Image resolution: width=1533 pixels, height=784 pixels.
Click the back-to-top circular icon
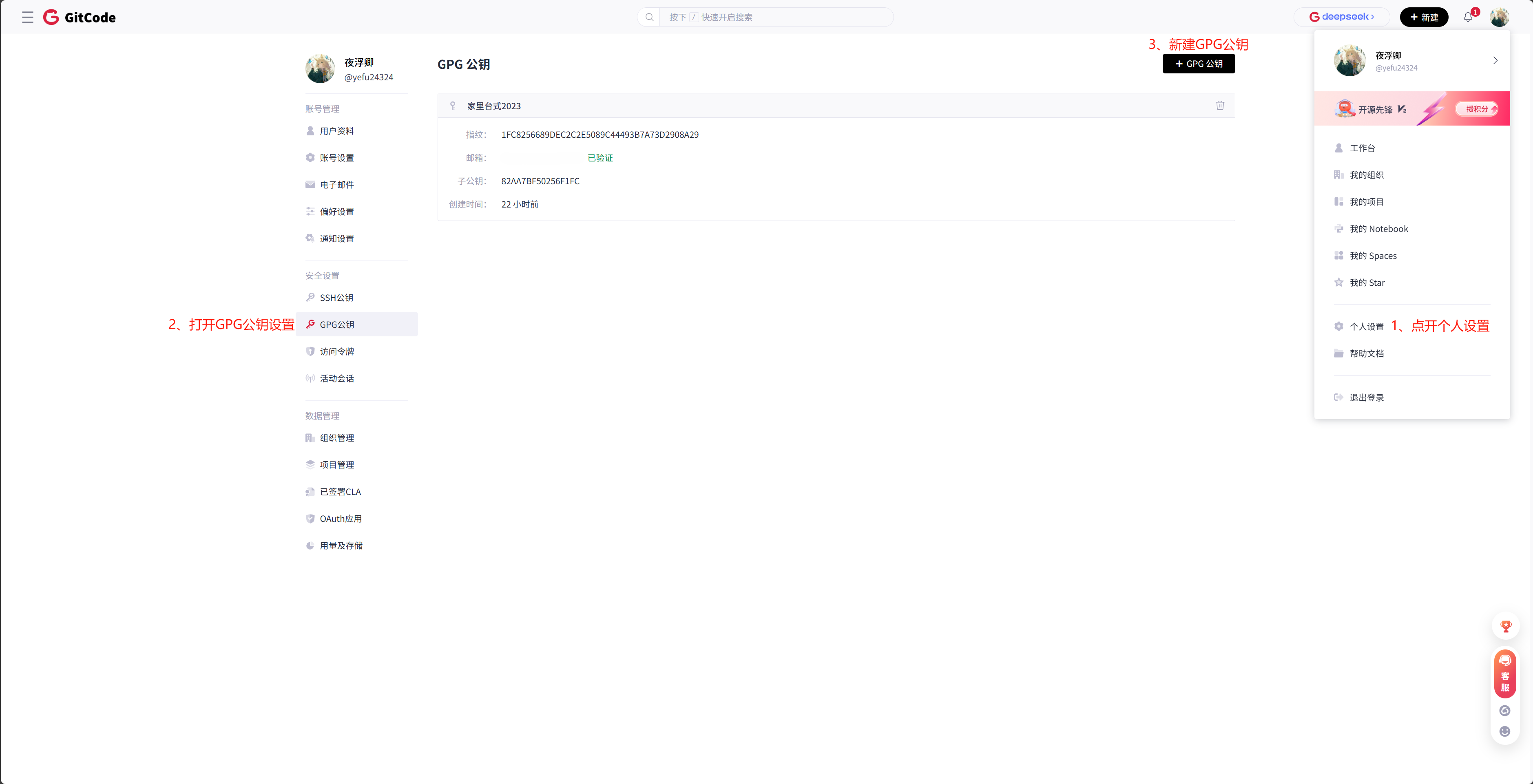coord(1504,710)
